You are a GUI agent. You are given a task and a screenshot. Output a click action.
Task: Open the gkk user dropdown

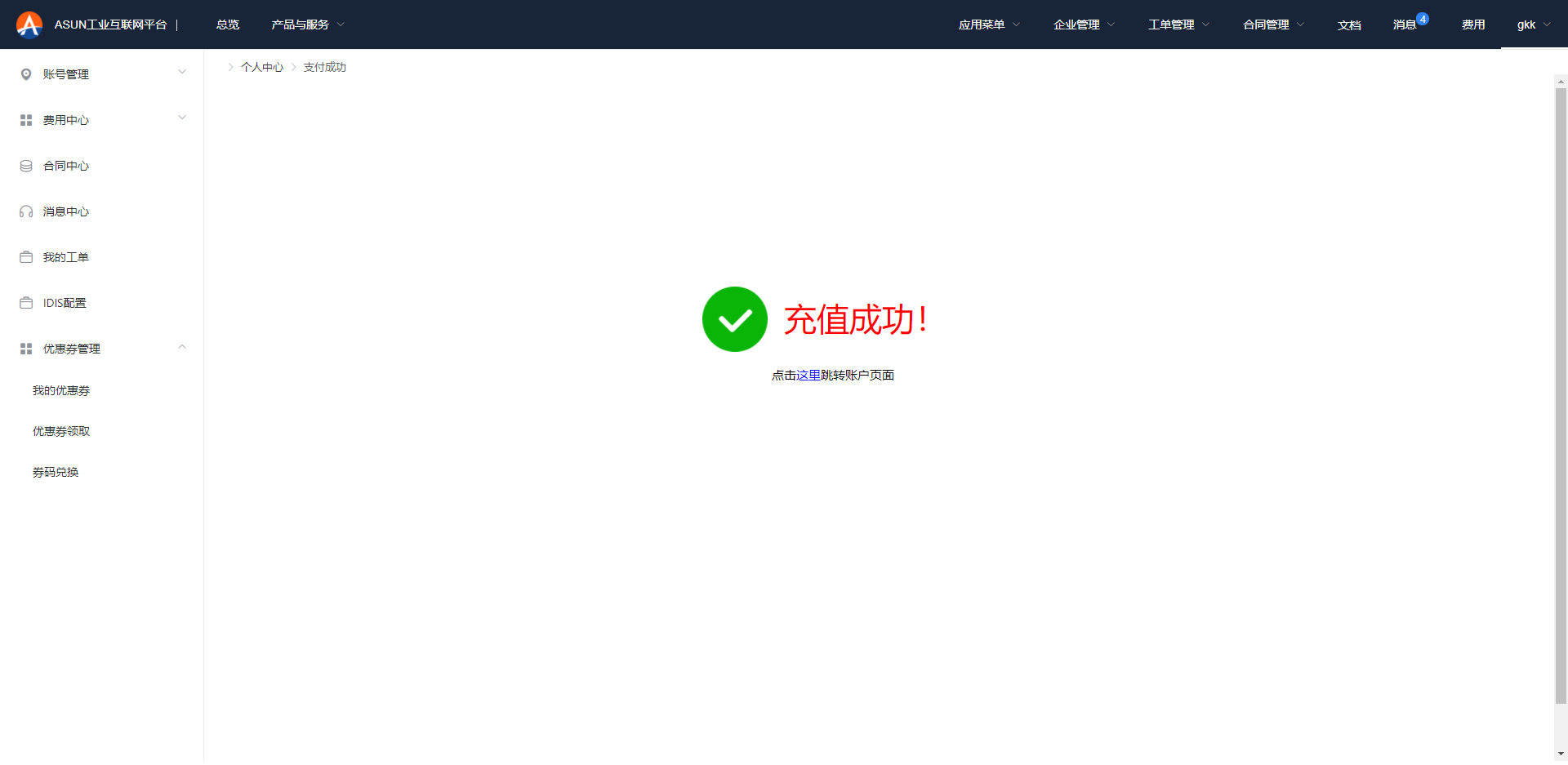[1533, 24]
